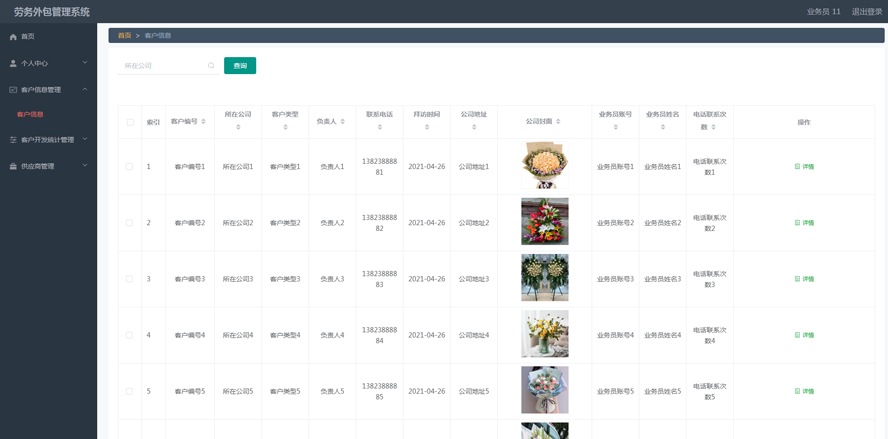Click the home icon beside 首页 in the sidebar
888x439 pixels.
coord(13,37)
